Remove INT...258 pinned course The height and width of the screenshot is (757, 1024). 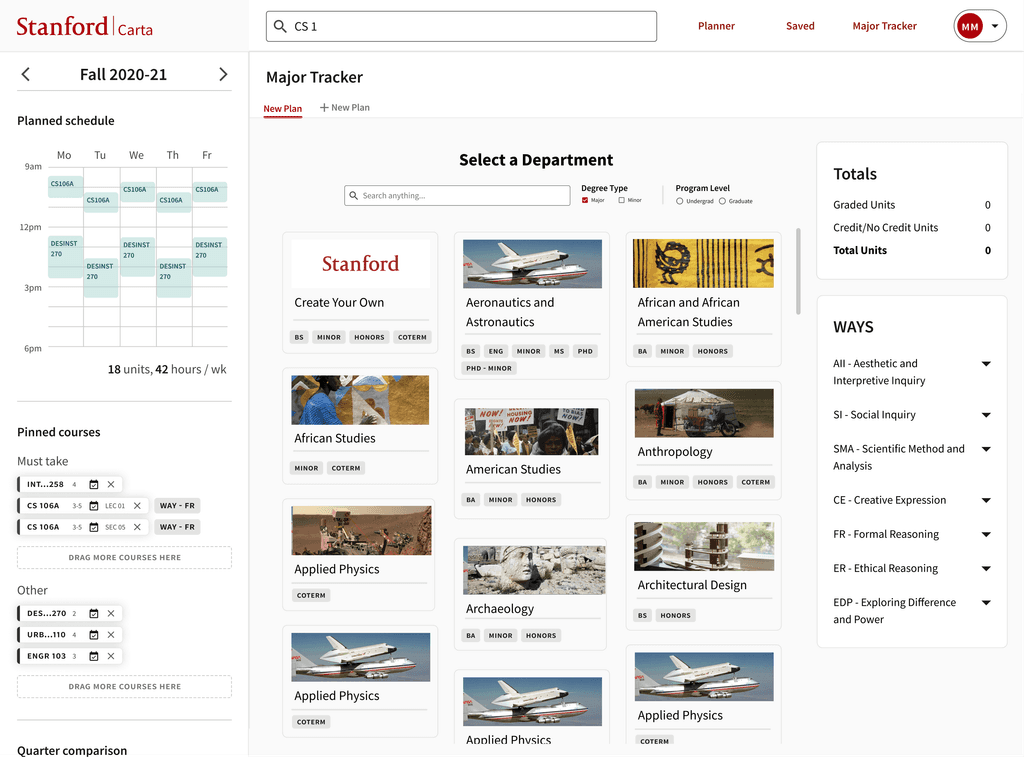point(111,485)
